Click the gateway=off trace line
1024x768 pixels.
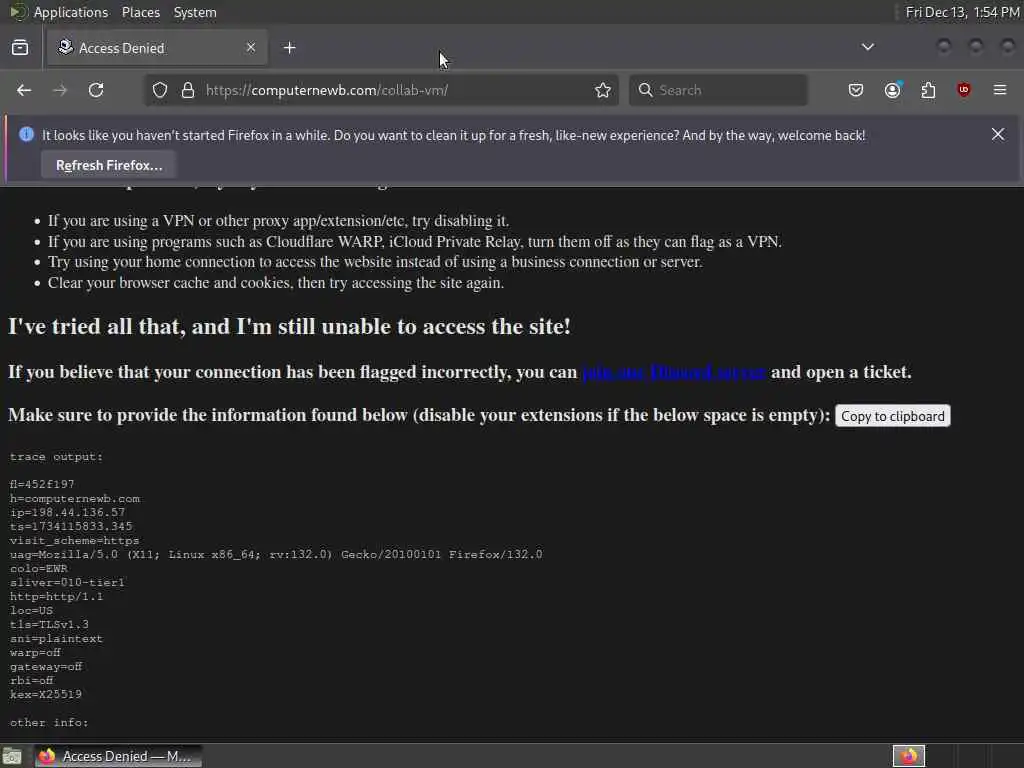coord(46,666)
